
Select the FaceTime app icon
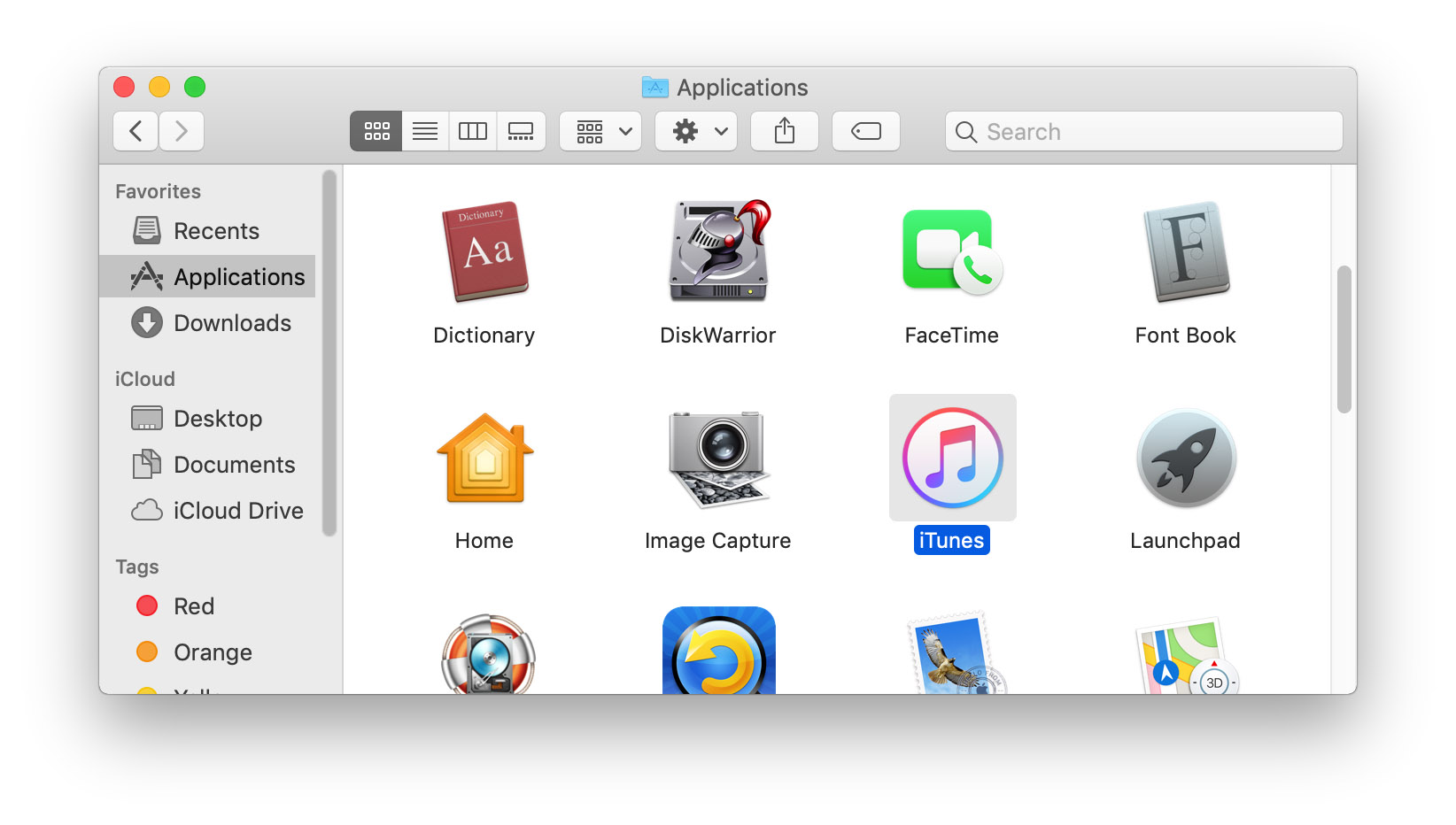click(952, 251)
